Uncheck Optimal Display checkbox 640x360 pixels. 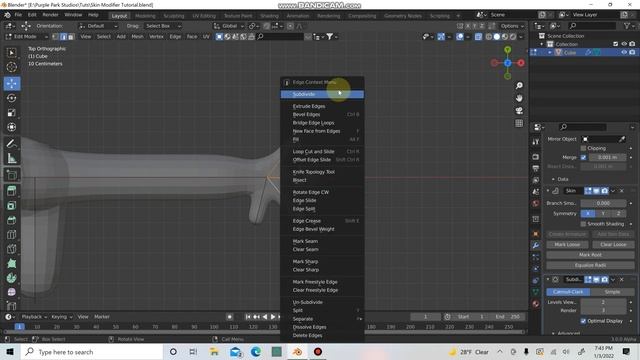(x=583, y=321)
